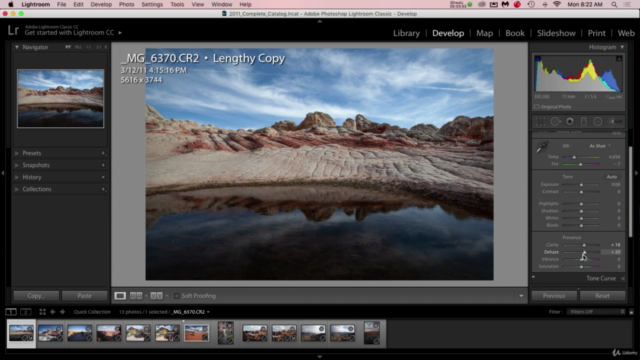Add a new preset with plus icon
This screenshot has width=640, height=360.
pyautogui.click(x=103, y=153)
